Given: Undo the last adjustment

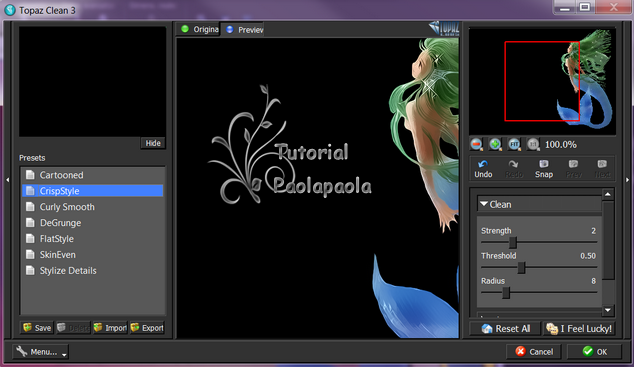Looking at the screenshot, I should pyautogui.click(x=483, y=169).
